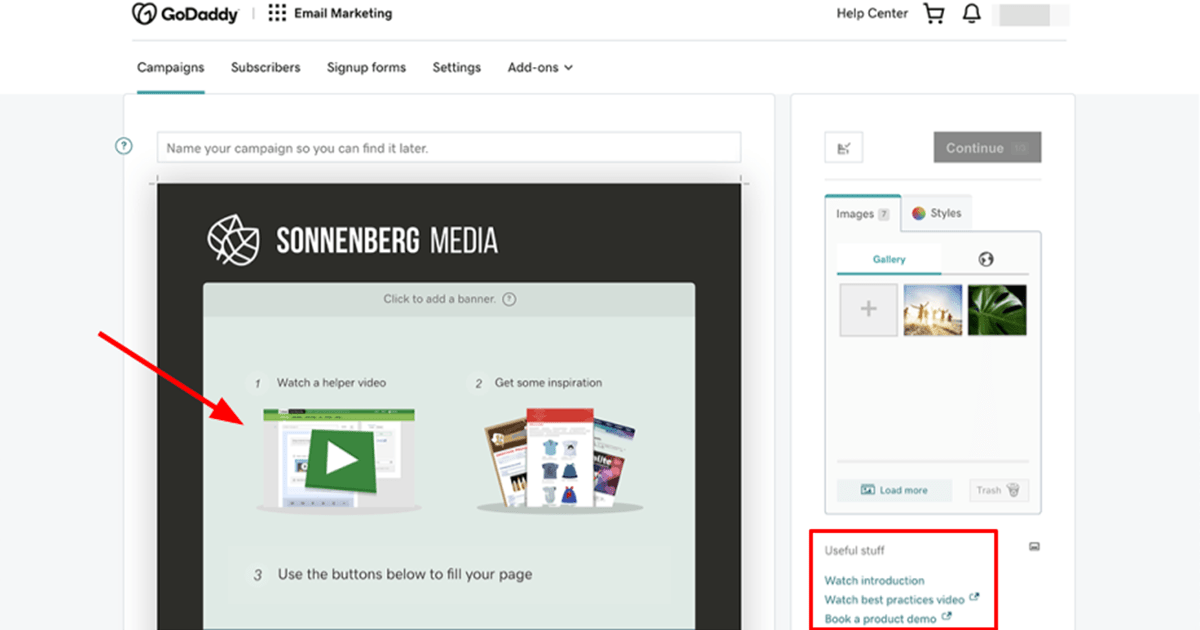Image resolution: width=1200 pixels, height=630 pixels.
Task: Go to the Subscribers tab
Action: tap(265, 68)
